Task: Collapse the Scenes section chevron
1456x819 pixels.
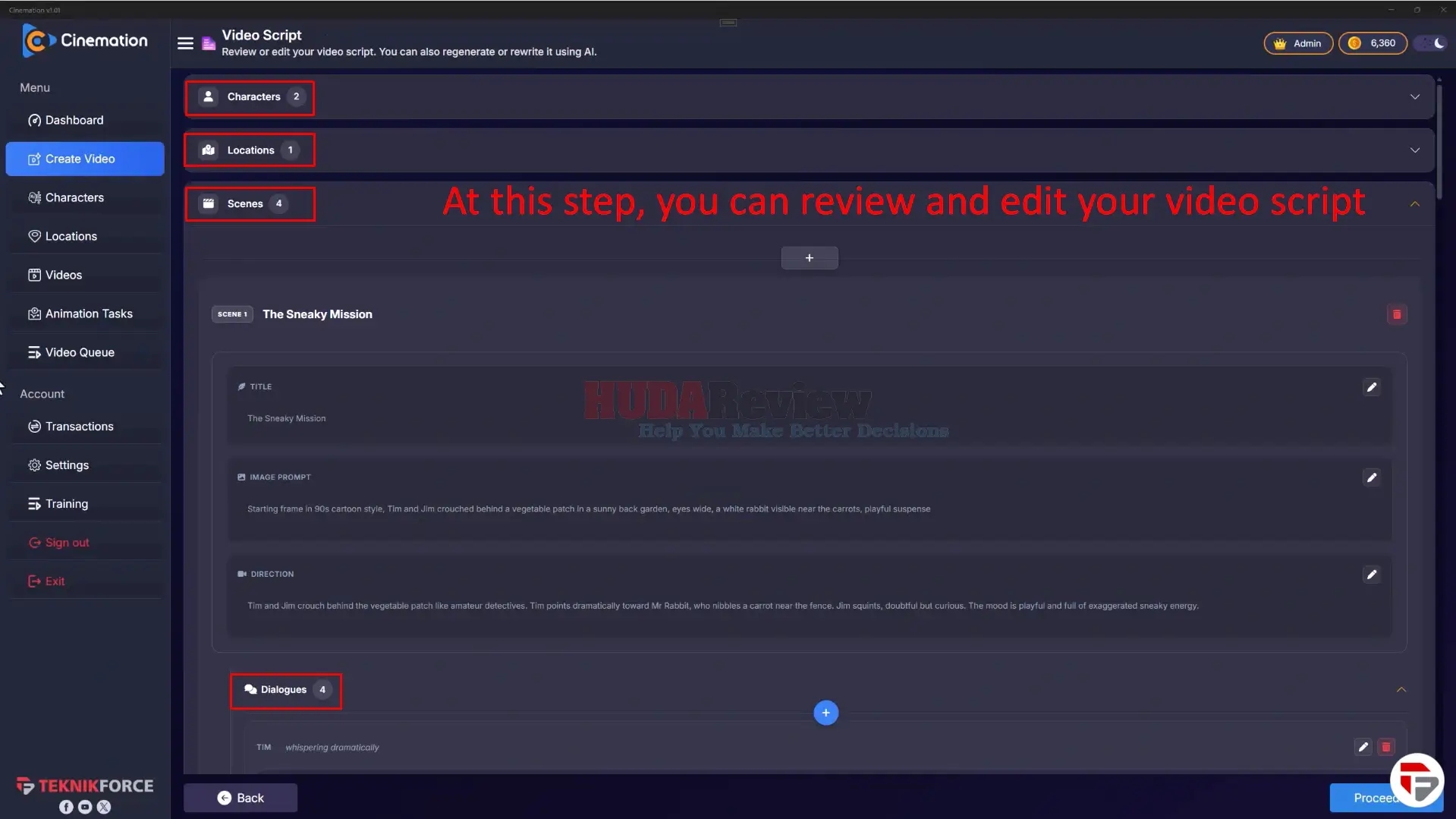Action: click(x=1414, y=204)
